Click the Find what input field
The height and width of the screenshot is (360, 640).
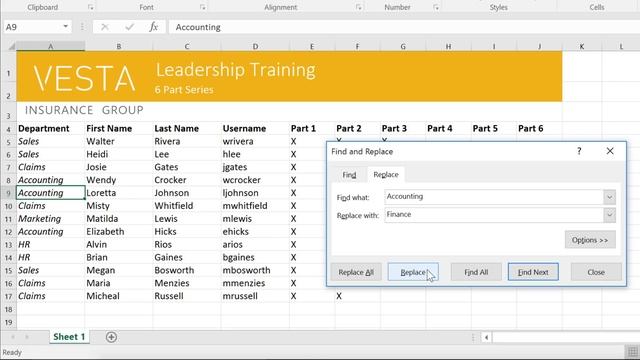[494, 197]
